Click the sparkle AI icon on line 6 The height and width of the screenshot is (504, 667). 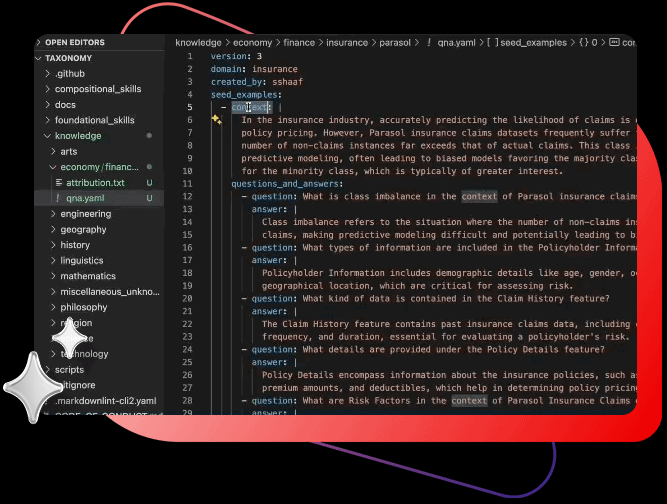pyautogui.click(x=216, y=120)
